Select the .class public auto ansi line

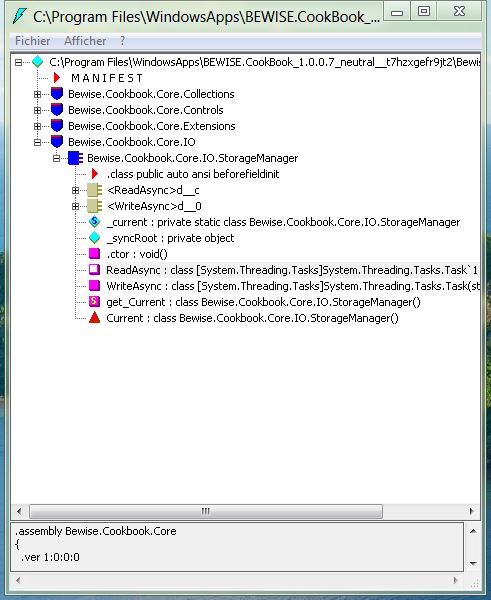pyautogui.click(x=193, y=174)
